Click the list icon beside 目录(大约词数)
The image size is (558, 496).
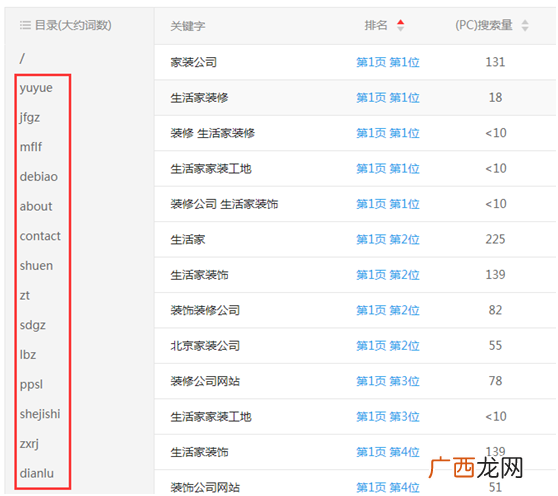[25, 25]
